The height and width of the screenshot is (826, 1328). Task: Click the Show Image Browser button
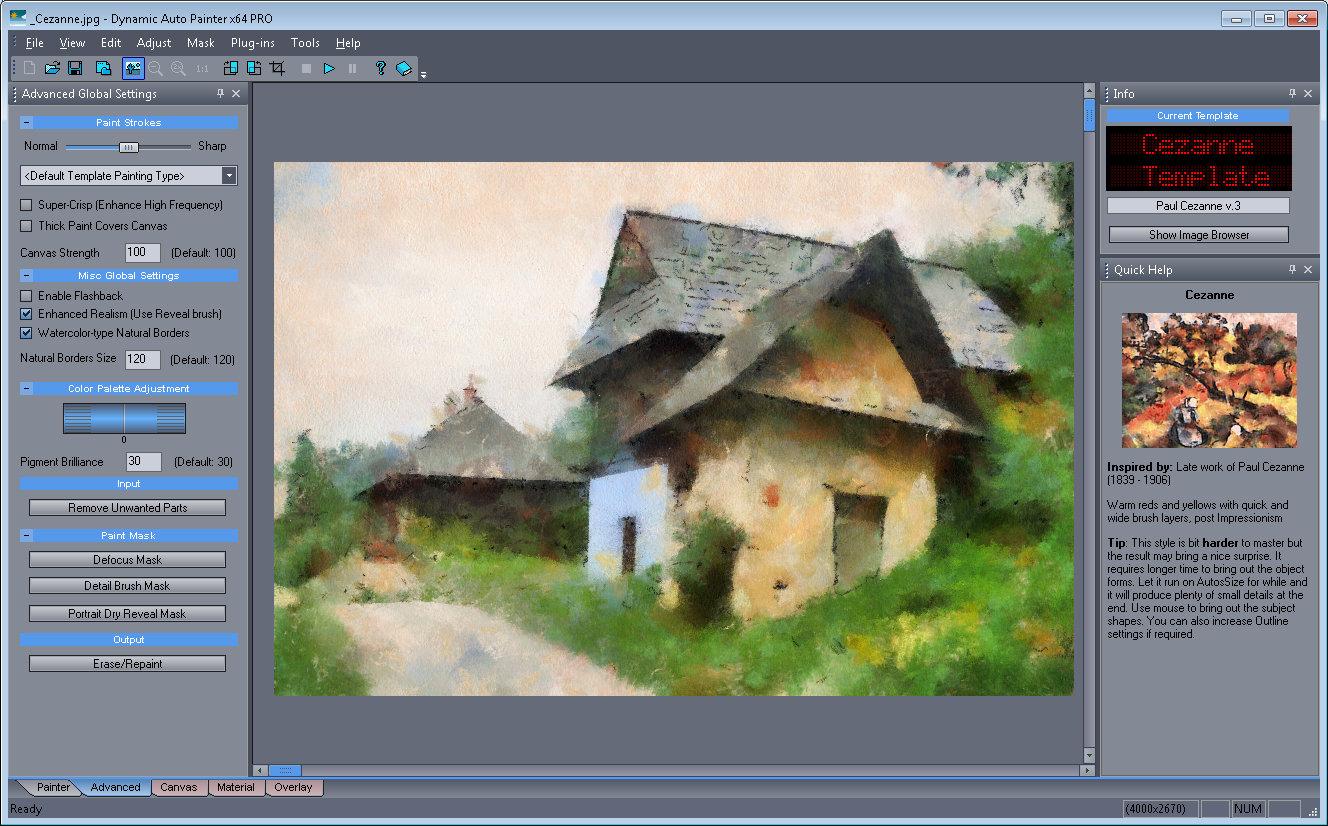point(1199,235)
